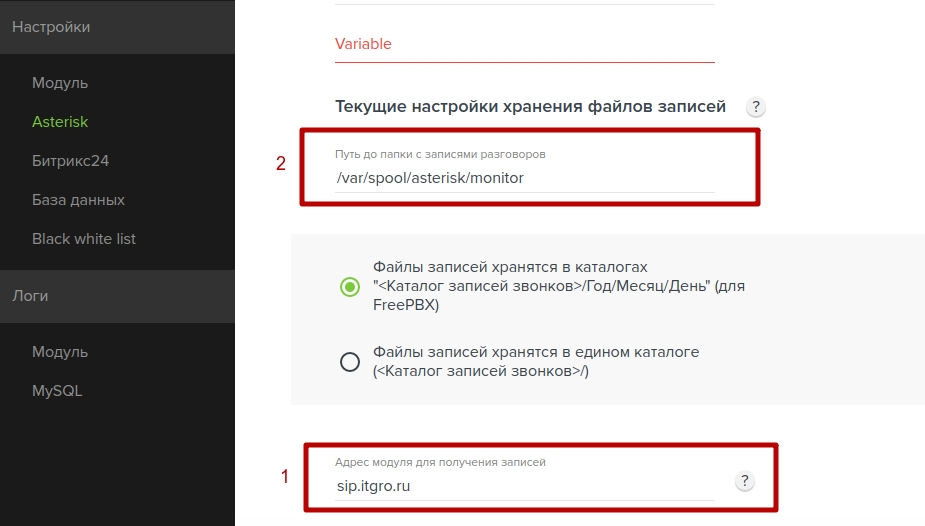Select the single catalog storage radio option
This screenshot has width=925, height=526.
[x=350, y=361]
